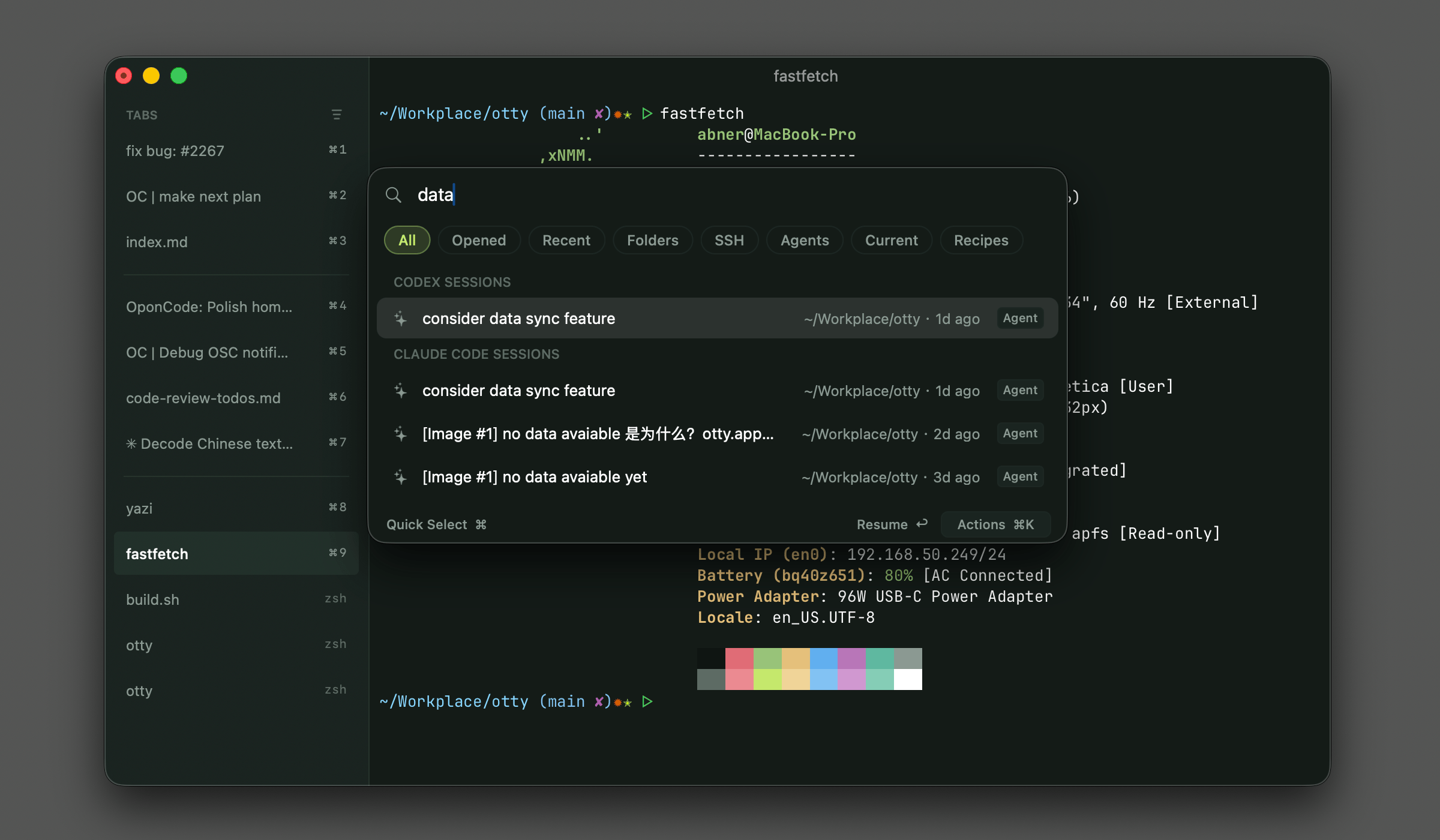Select the All filter chip
Screen dimensions: 1440x840
point(407,240)
